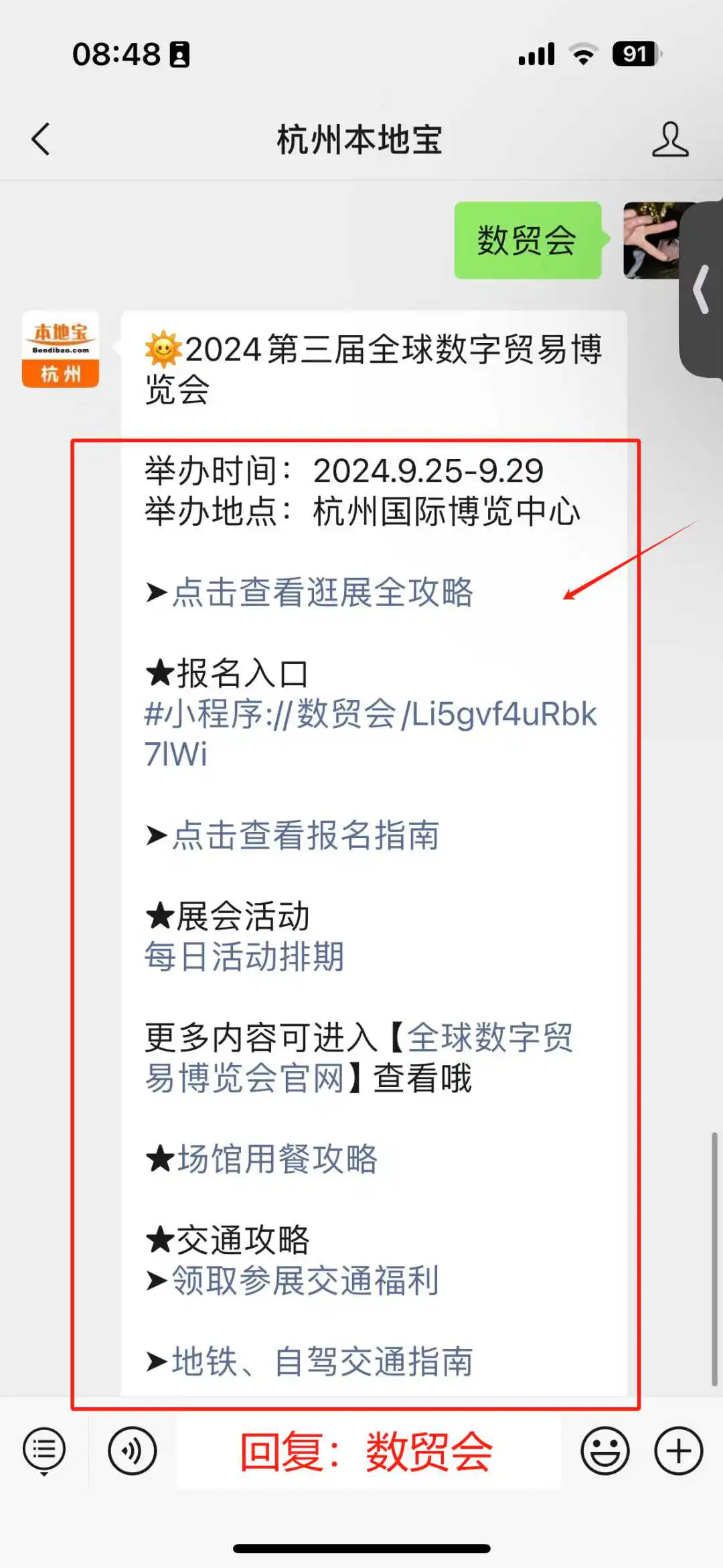Viewport: 723px width, 1568px height.
Task: Tap the plus more-functions icon
Action: click(x=679, y=1451)
